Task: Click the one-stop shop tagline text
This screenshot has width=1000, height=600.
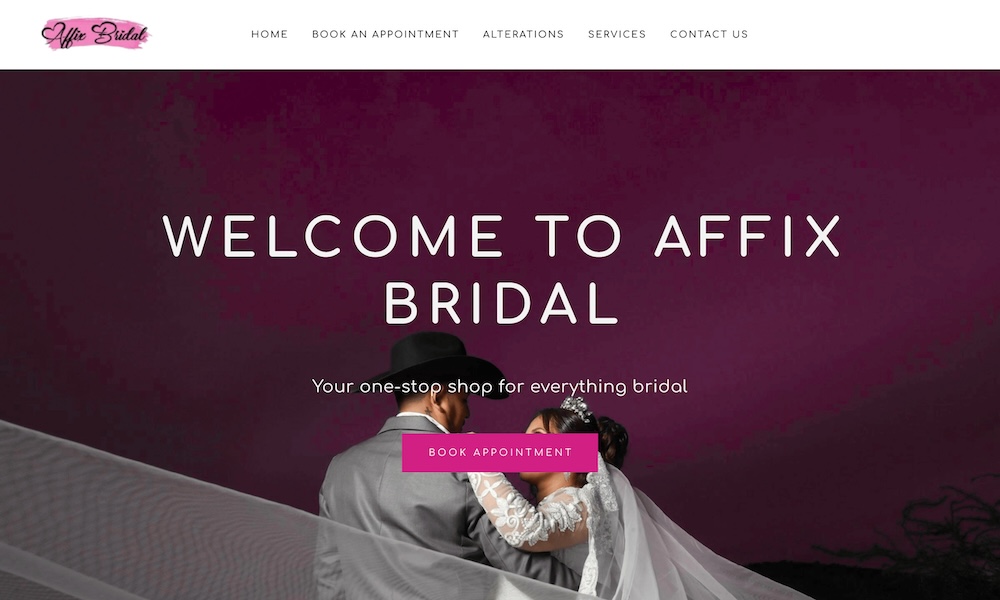Action: [499, 386]
